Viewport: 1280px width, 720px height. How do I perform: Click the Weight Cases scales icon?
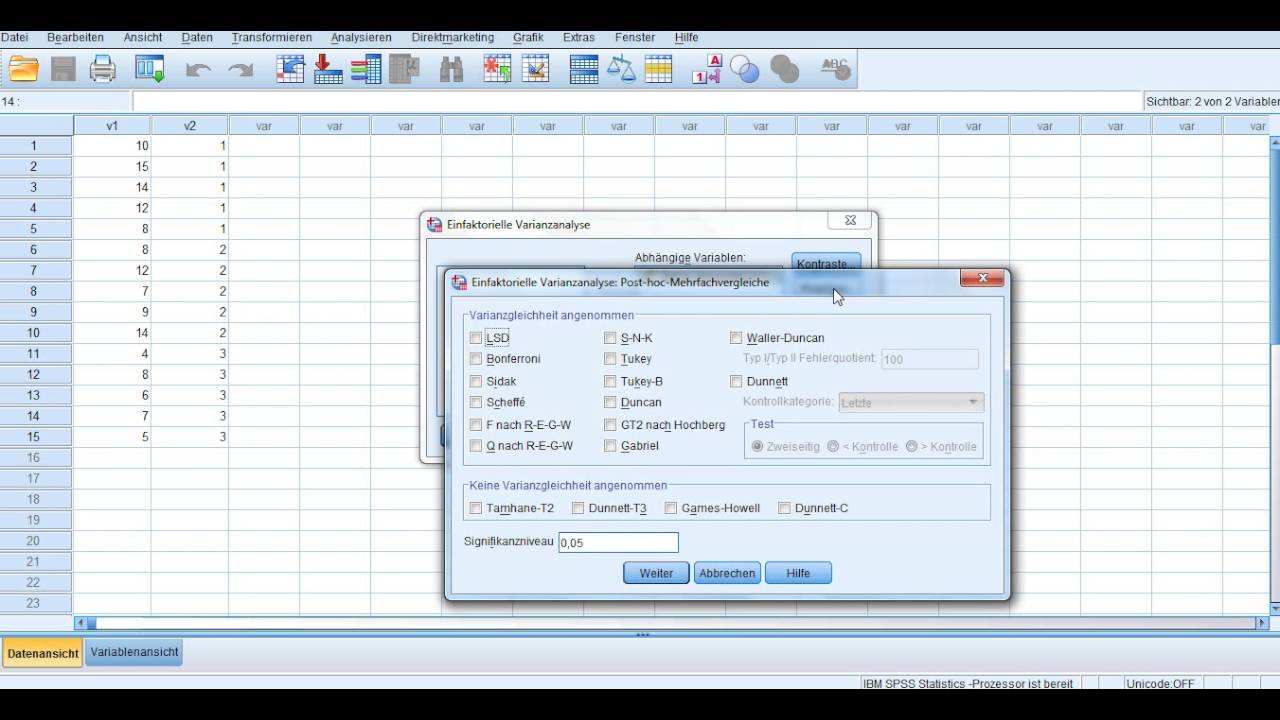coord(621,69)
